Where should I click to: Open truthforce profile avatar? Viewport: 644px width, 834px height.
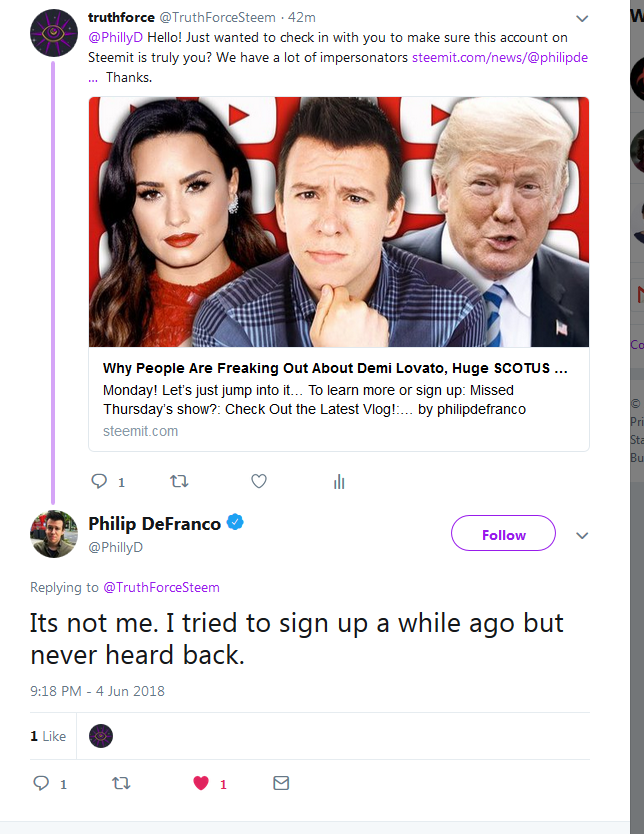[54, 33]
